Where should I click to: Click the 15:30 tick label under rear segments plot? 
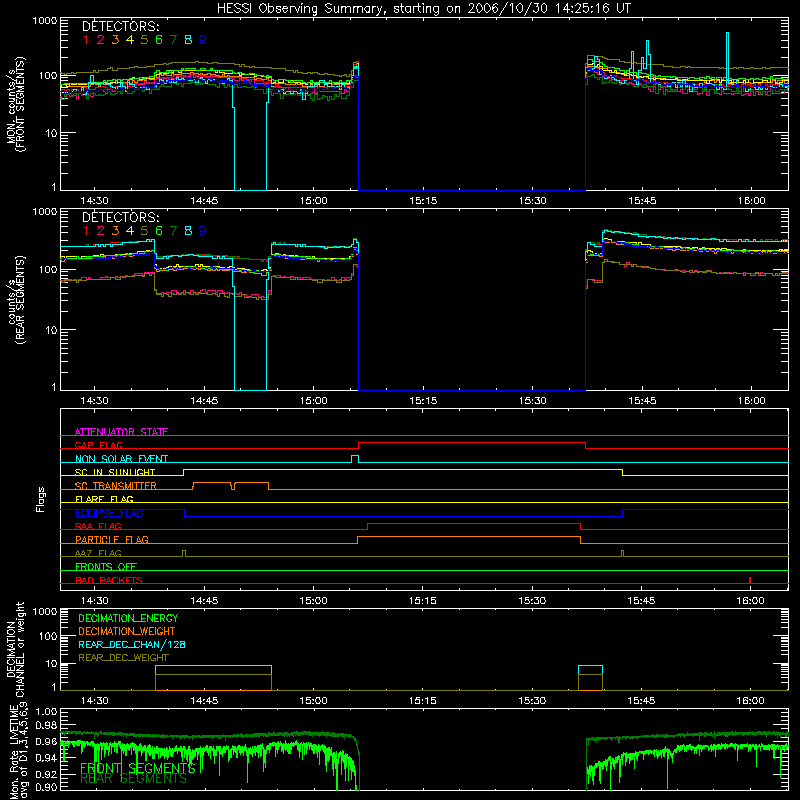tap(532, 401)
